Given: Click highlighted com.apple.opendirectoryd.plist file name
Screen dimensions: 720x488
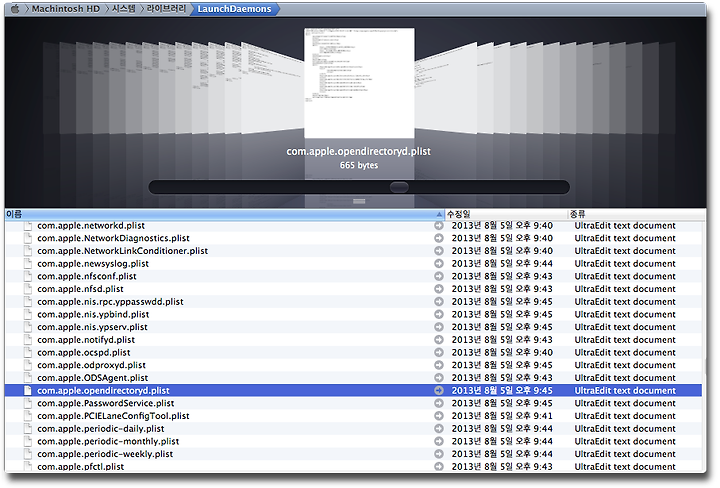Looking at the screenshot, I should (103, 390).
